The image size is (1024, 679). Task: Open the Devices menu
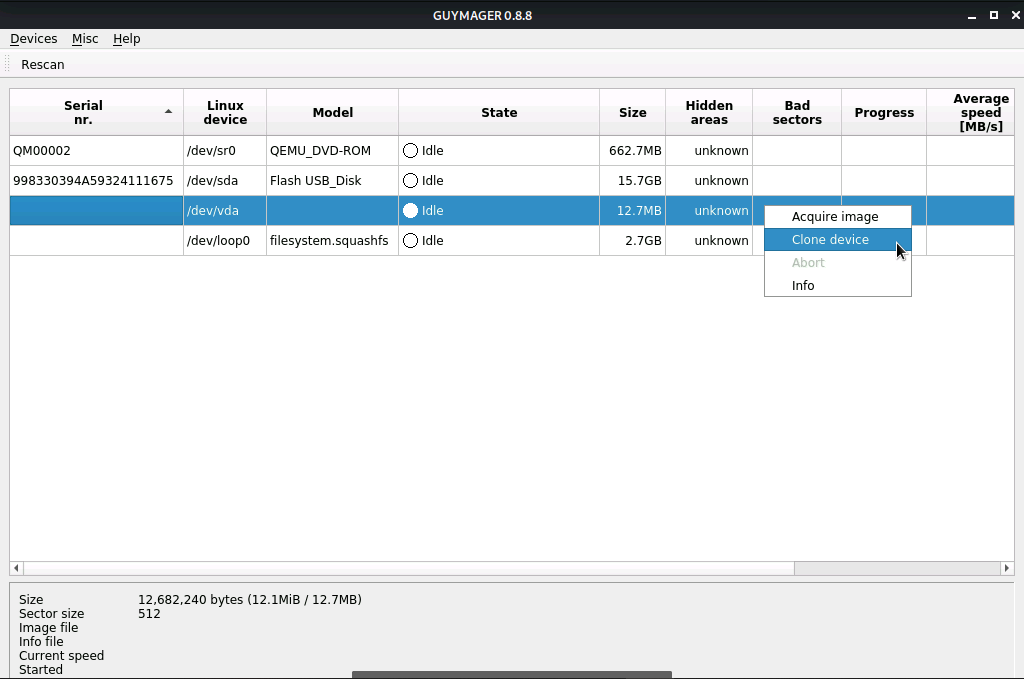coord(33,39)
